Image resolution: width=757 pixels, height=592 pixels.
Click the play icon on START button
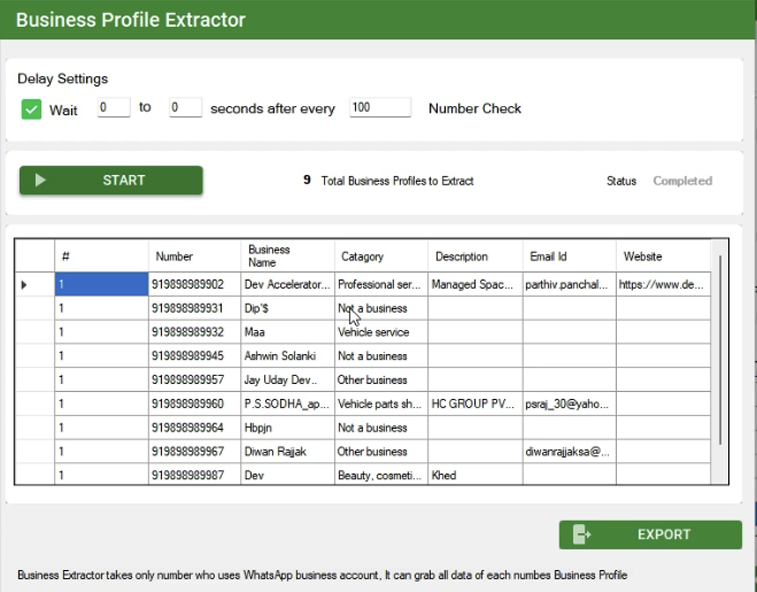[x=41, y=181]
